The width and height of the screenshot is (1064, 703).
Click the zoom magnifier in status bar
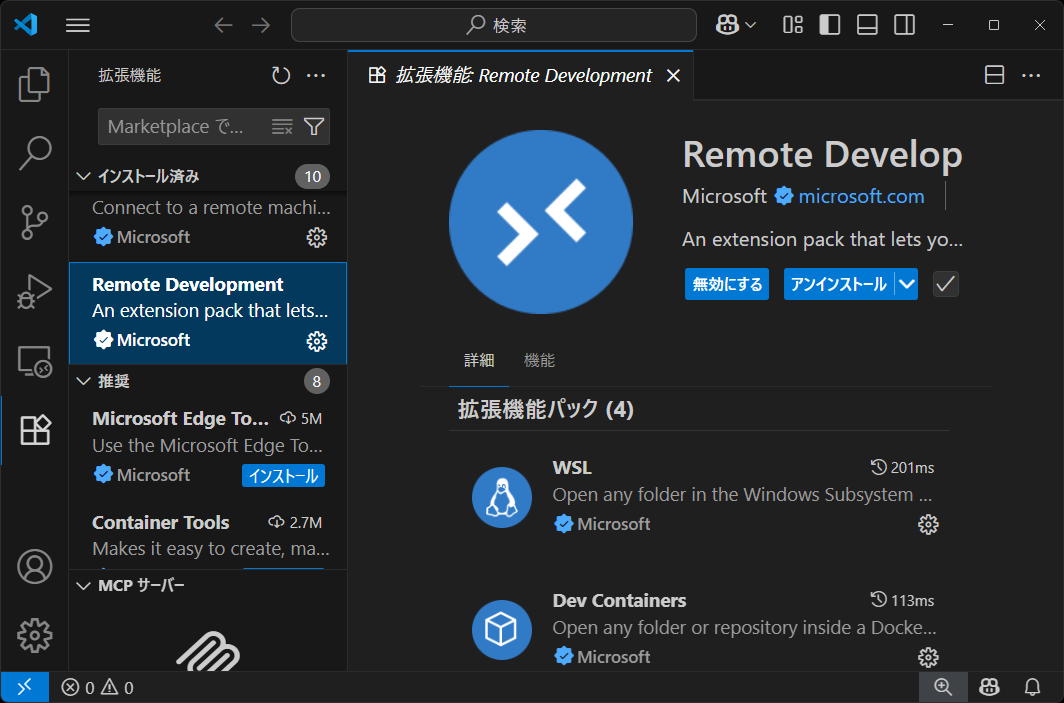(x=943, y=687)
